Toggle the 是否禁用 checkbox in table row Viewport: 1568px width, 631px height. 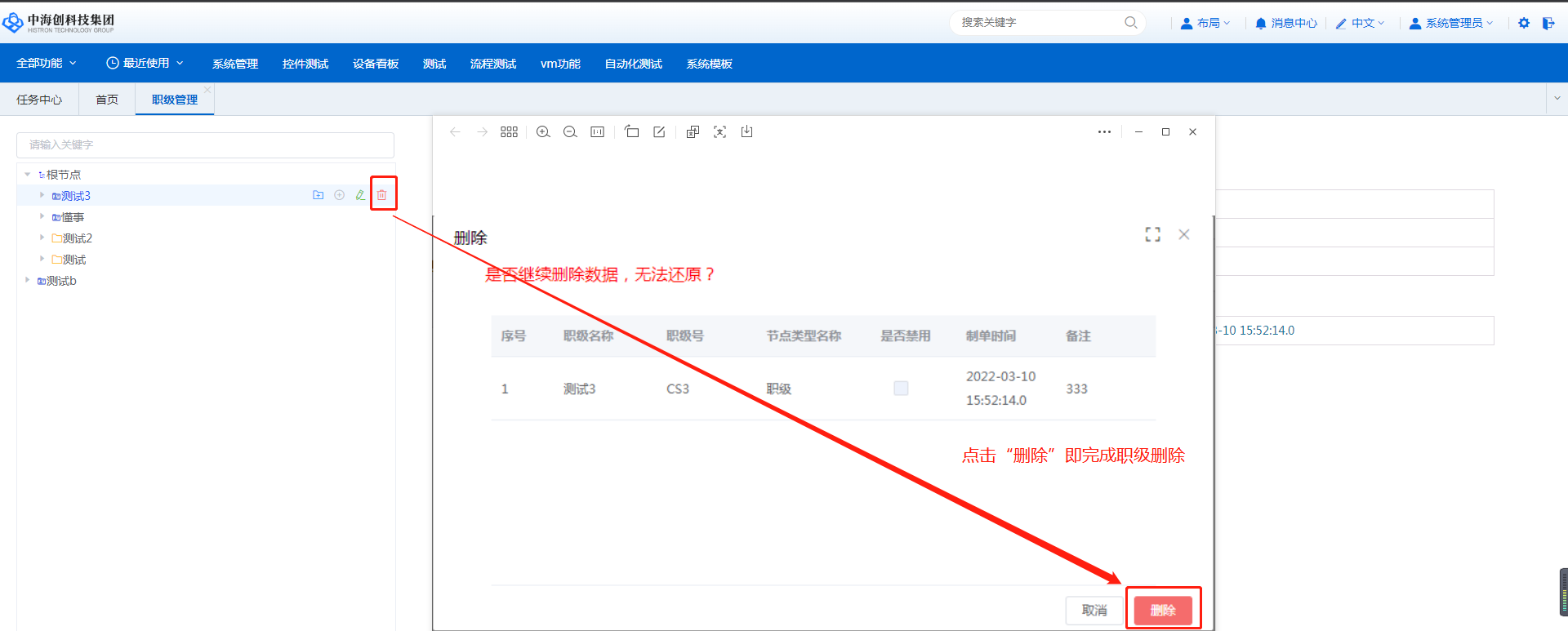(x=901, y=389)
